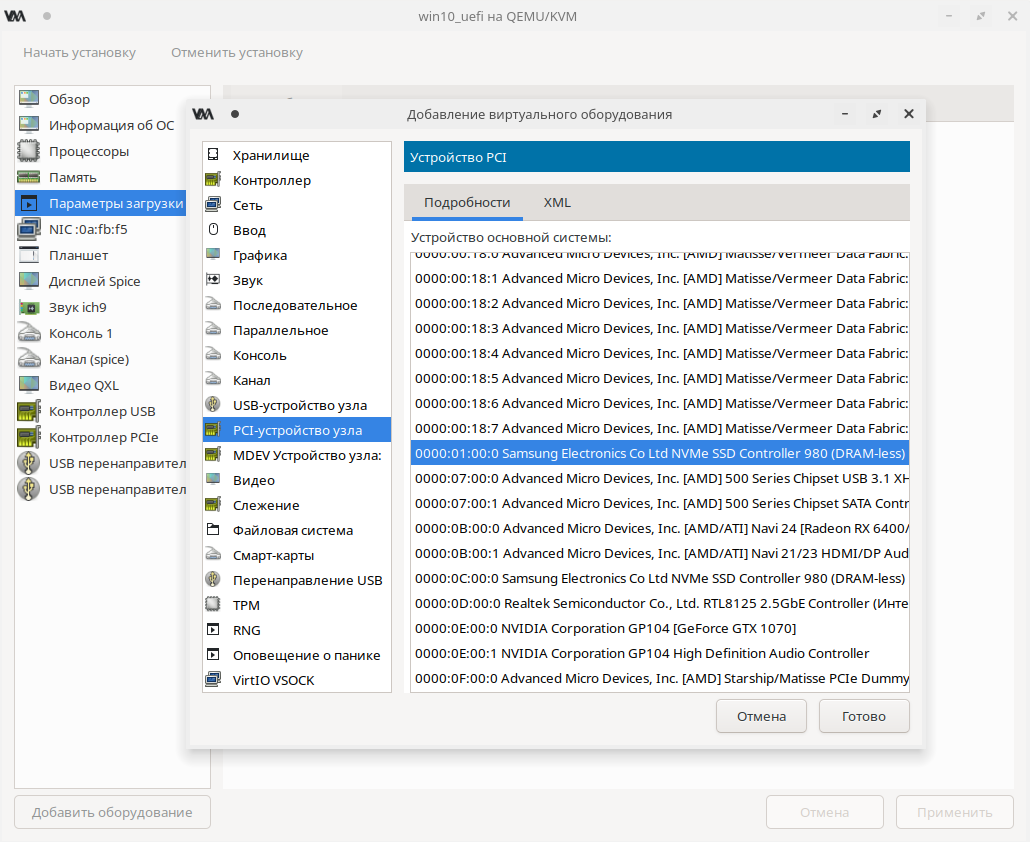
Task: Select Информация об ОС in the main sidebar
Action: coord(100,125)
